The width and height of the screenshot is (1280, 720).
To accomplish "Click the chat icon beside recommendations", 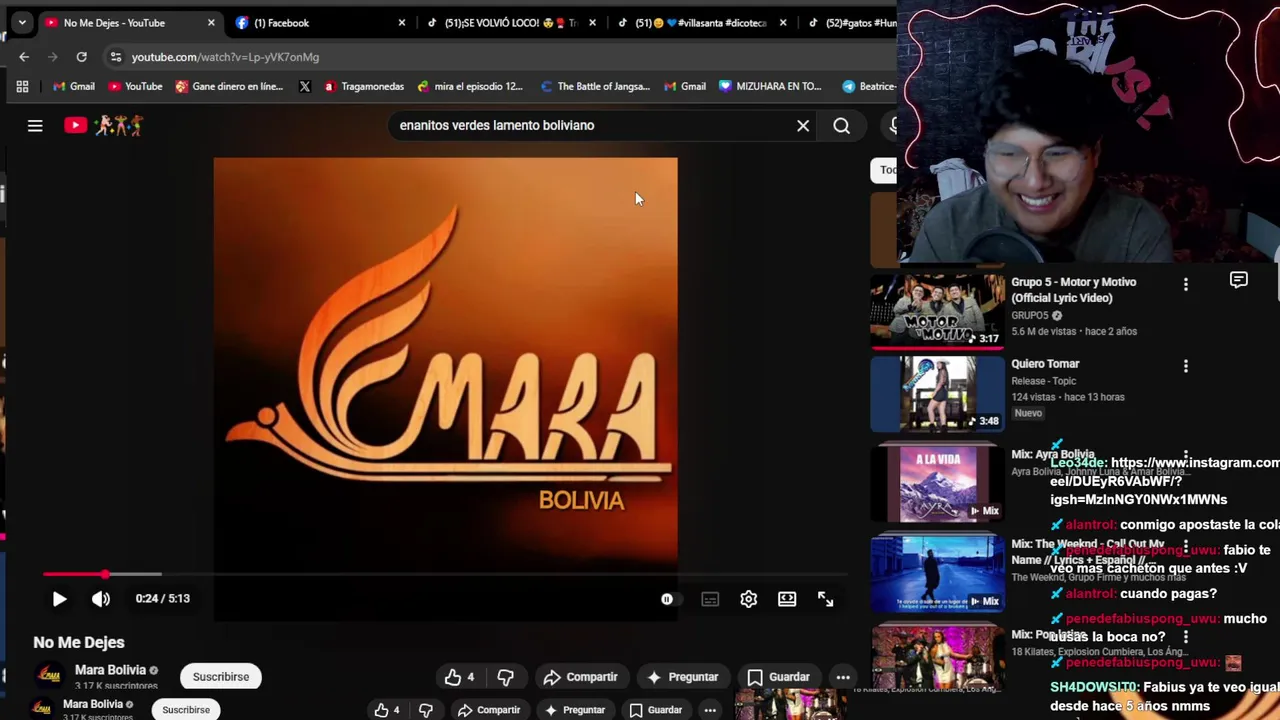I will pyautogui.click(x=1239, y=281).
